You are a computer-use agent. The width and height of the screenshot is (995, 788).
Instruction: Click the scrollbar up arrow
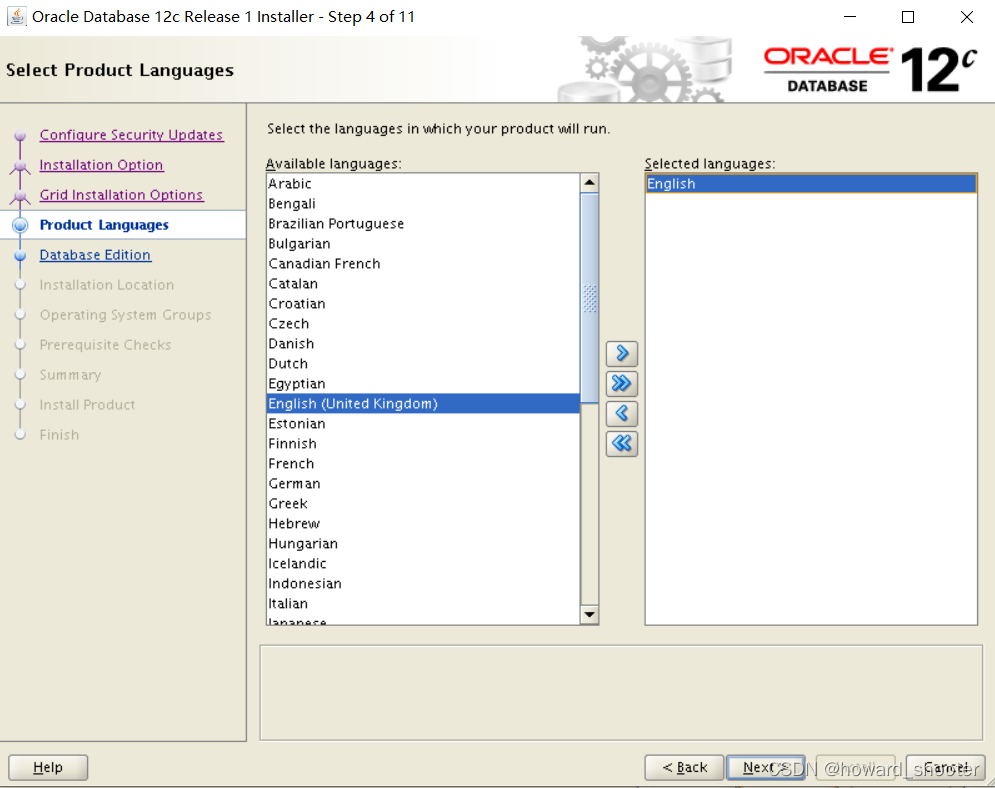589,181
